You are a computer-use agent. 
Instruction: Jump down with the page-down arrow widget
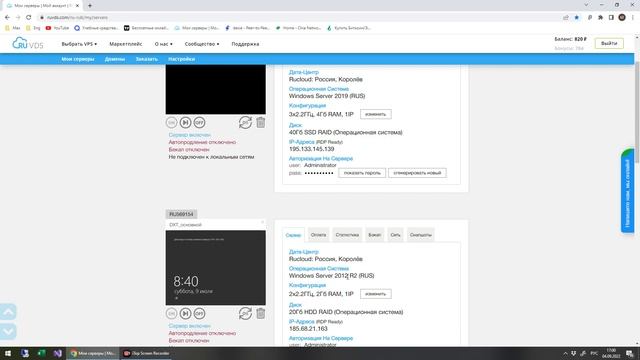click(8, 331)
